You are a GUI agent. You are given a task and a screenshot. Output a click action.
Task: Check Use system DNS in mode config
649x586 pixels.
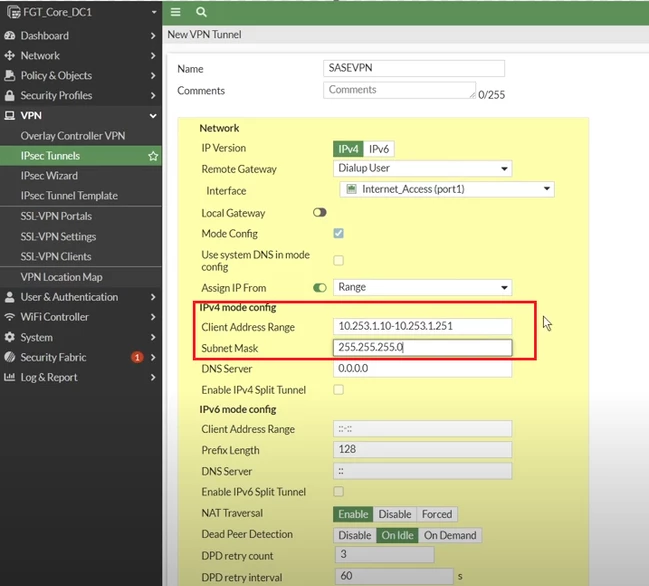pos(339,260)
